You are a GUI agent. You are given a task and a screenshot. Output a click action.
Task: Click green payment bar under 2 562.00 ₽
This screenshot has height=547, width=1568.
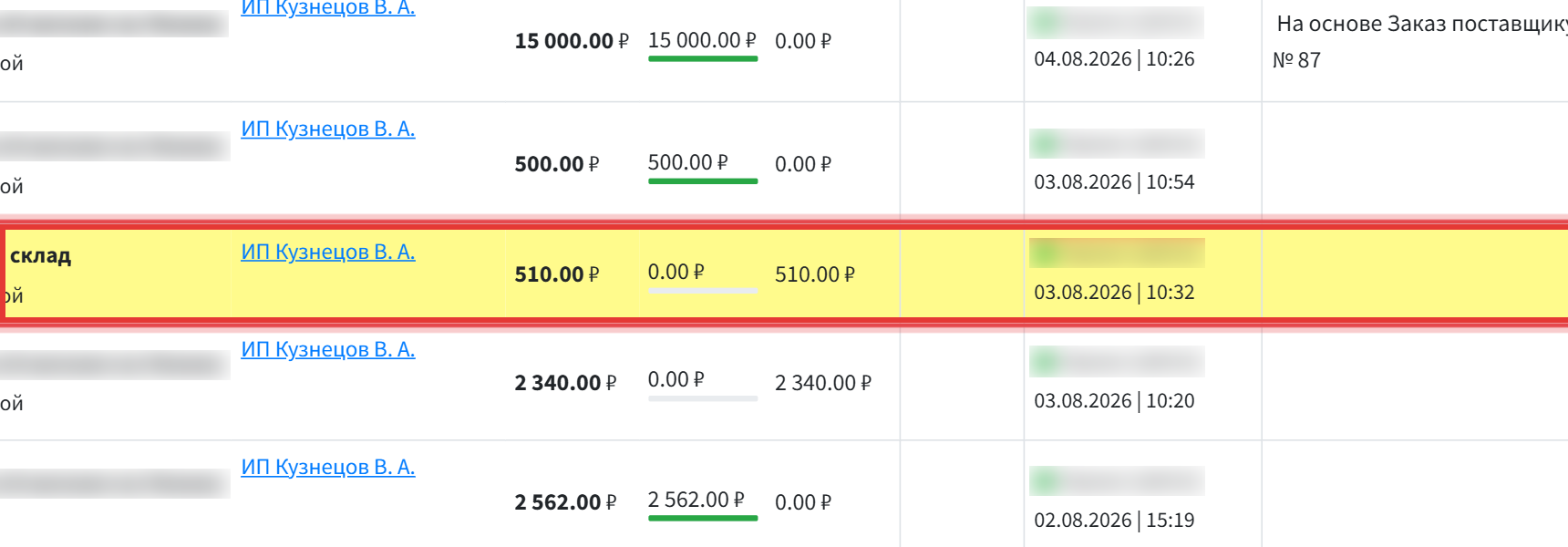pos(703,518)
